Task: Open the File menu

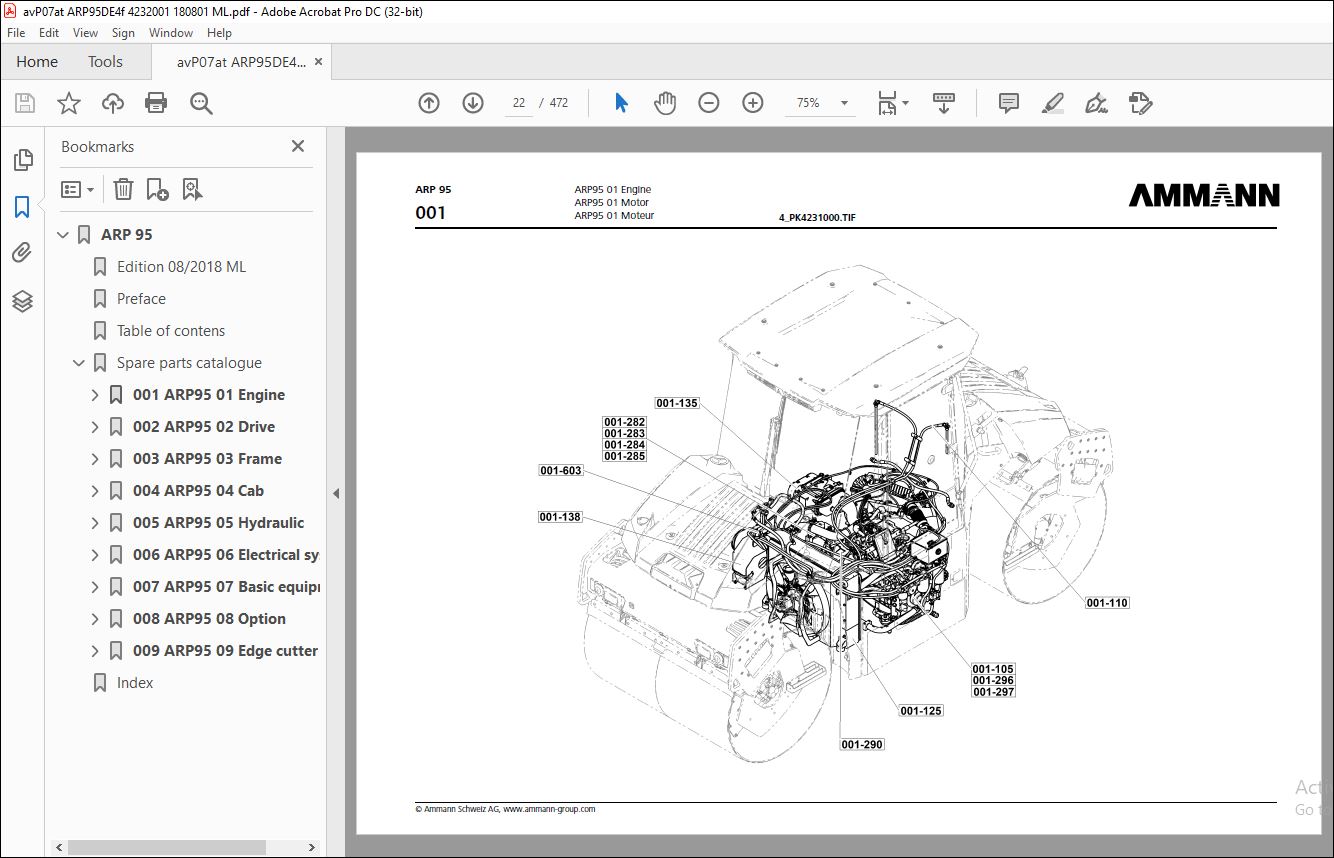Action: (x=16, y=33)
